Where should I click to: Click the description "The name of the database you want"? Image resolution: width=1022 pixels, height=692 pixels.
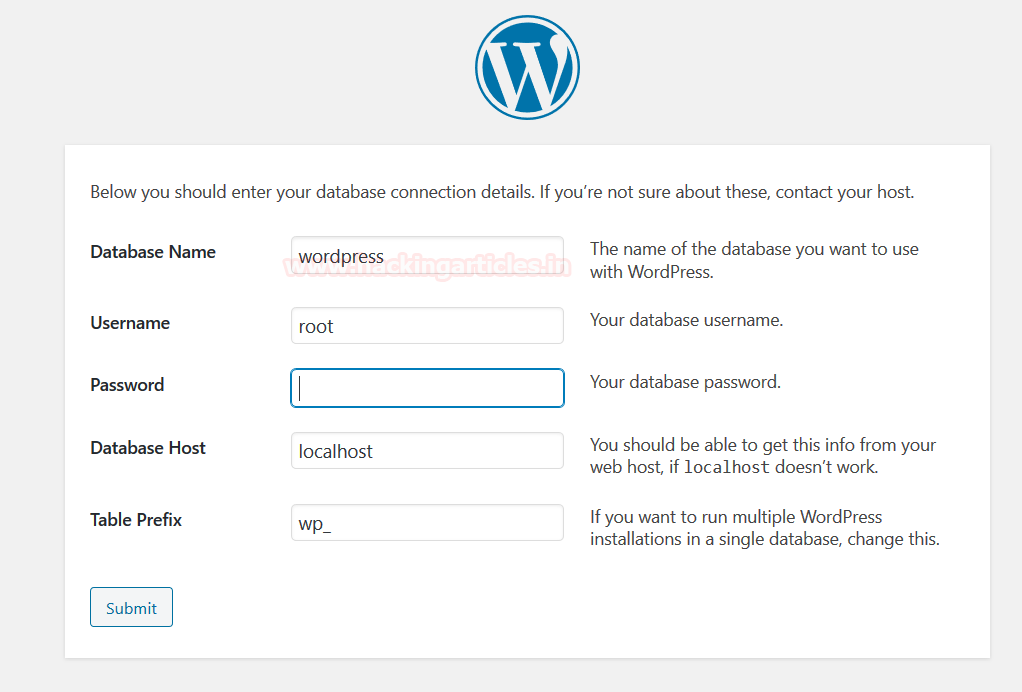click(x=754, y=260)
